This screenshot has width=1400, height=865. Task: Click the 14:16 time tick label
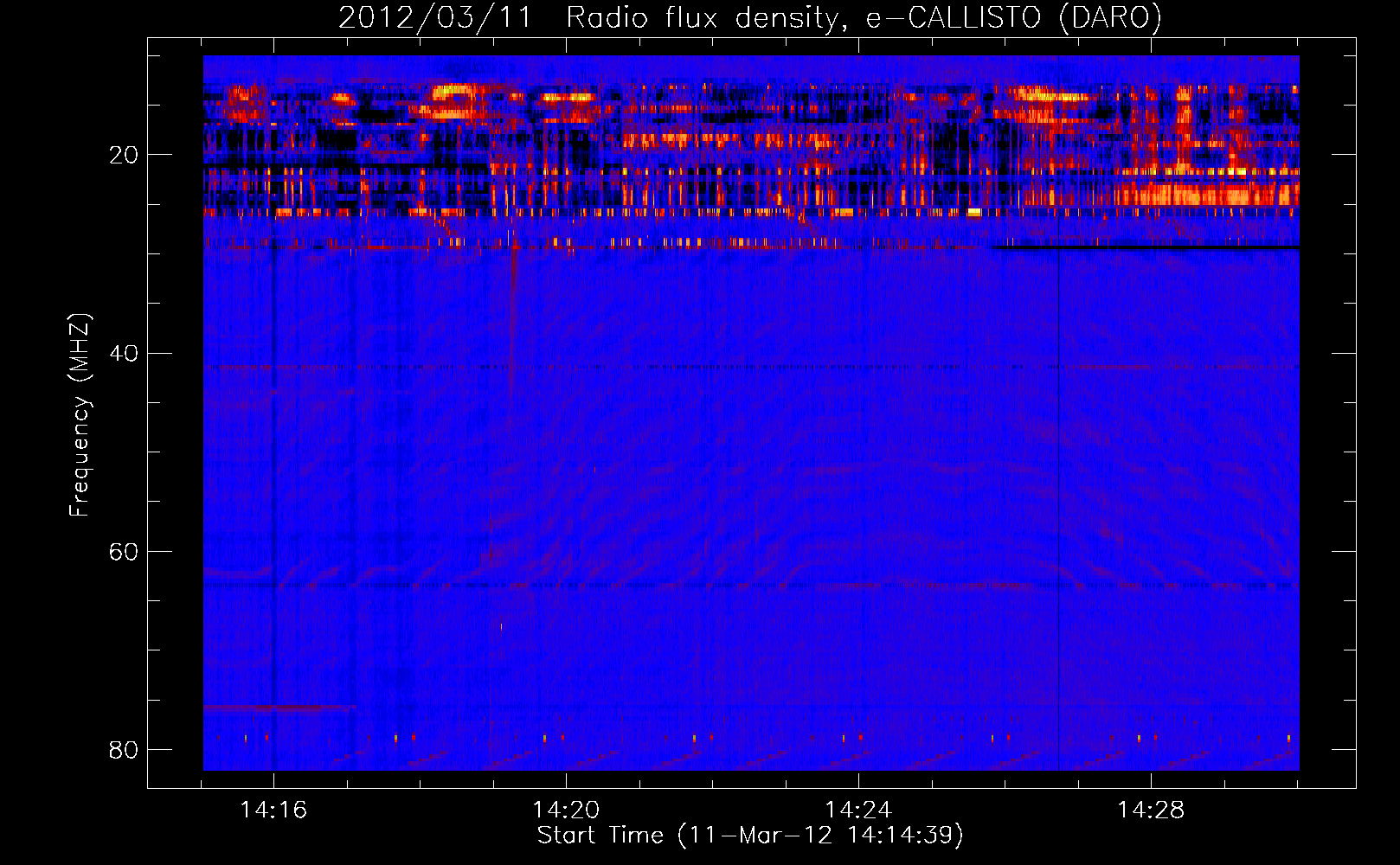click(273, 810)
